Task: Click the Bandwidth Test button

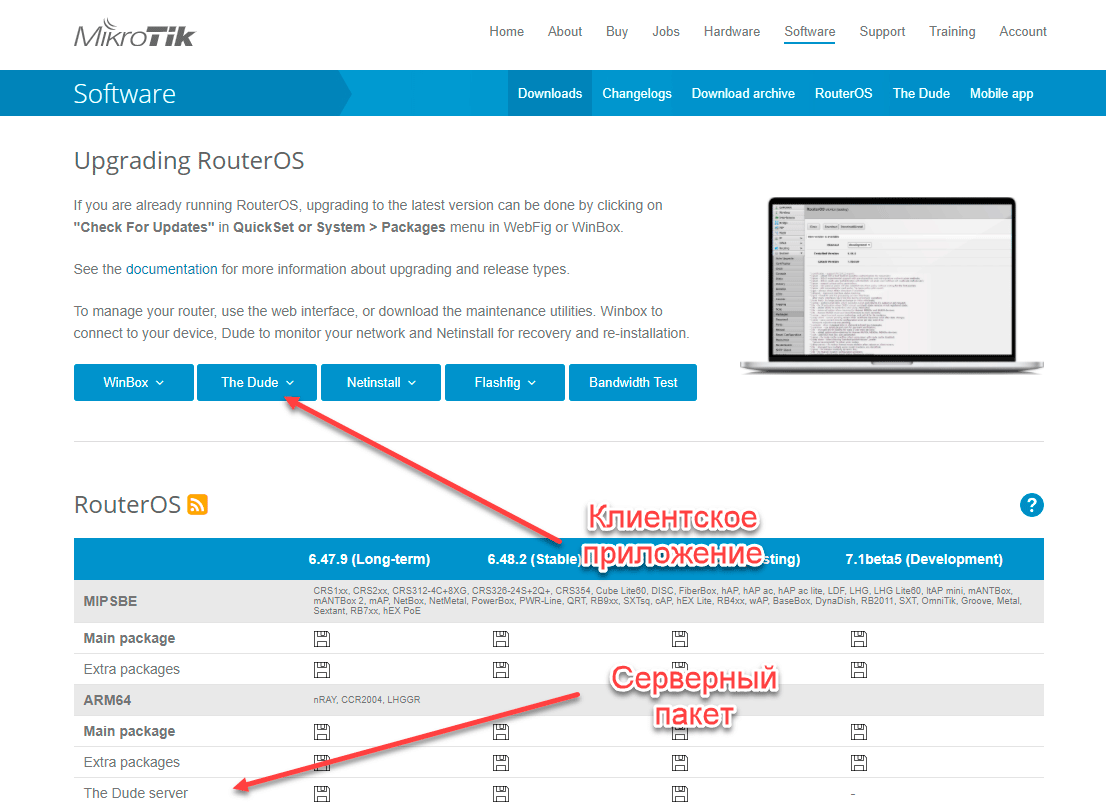Action: [x=633, y=382]
